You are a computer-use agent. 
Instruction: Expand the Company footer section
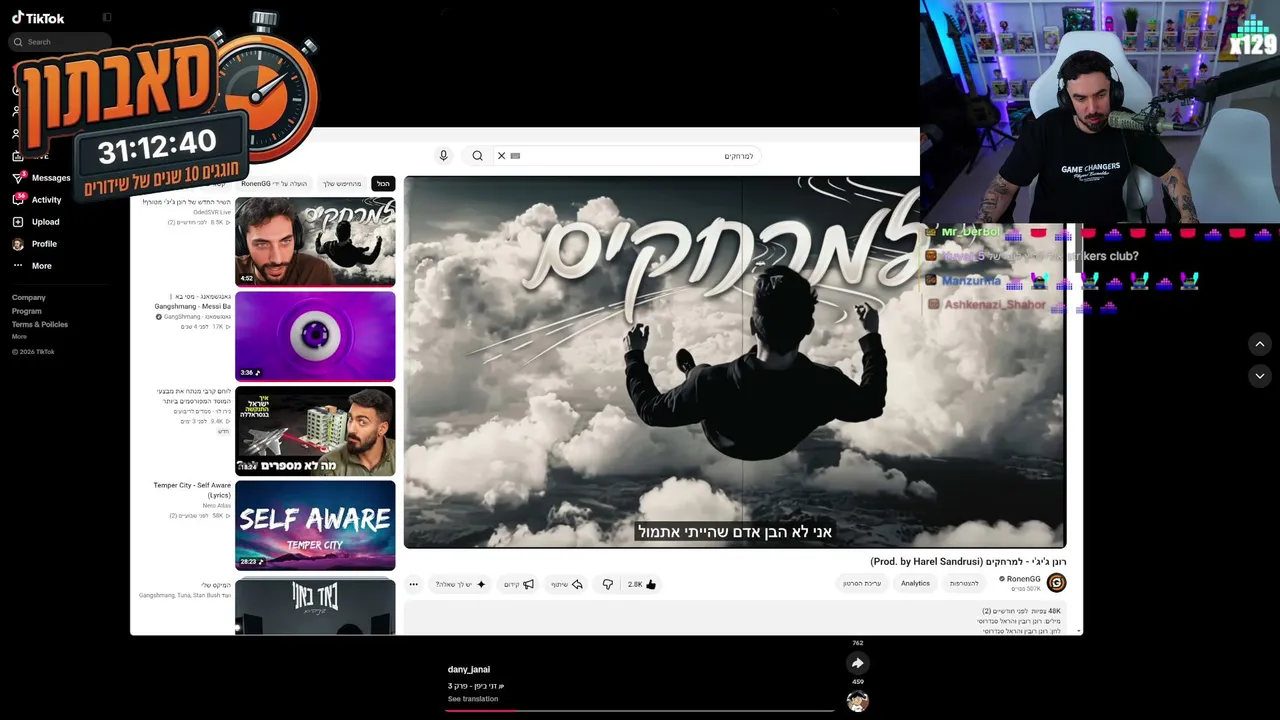(x=29, y=297)
